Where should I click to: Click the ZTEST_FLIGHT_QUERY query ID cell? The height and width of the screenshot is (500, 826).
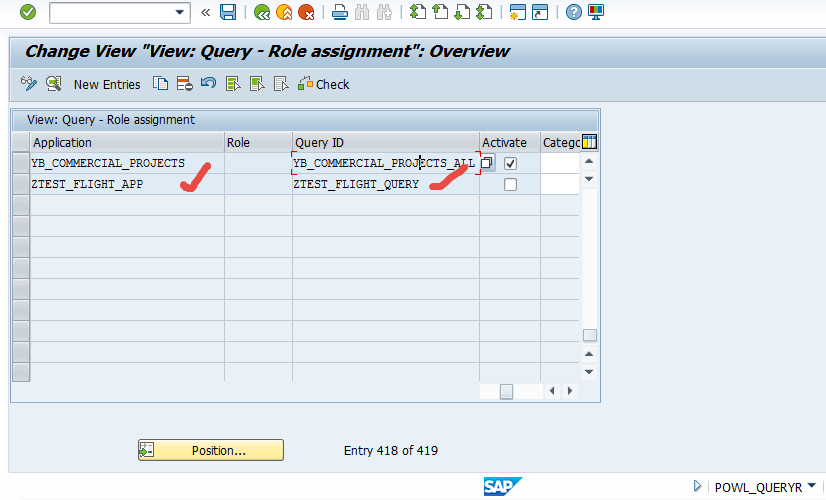(386, 184)
